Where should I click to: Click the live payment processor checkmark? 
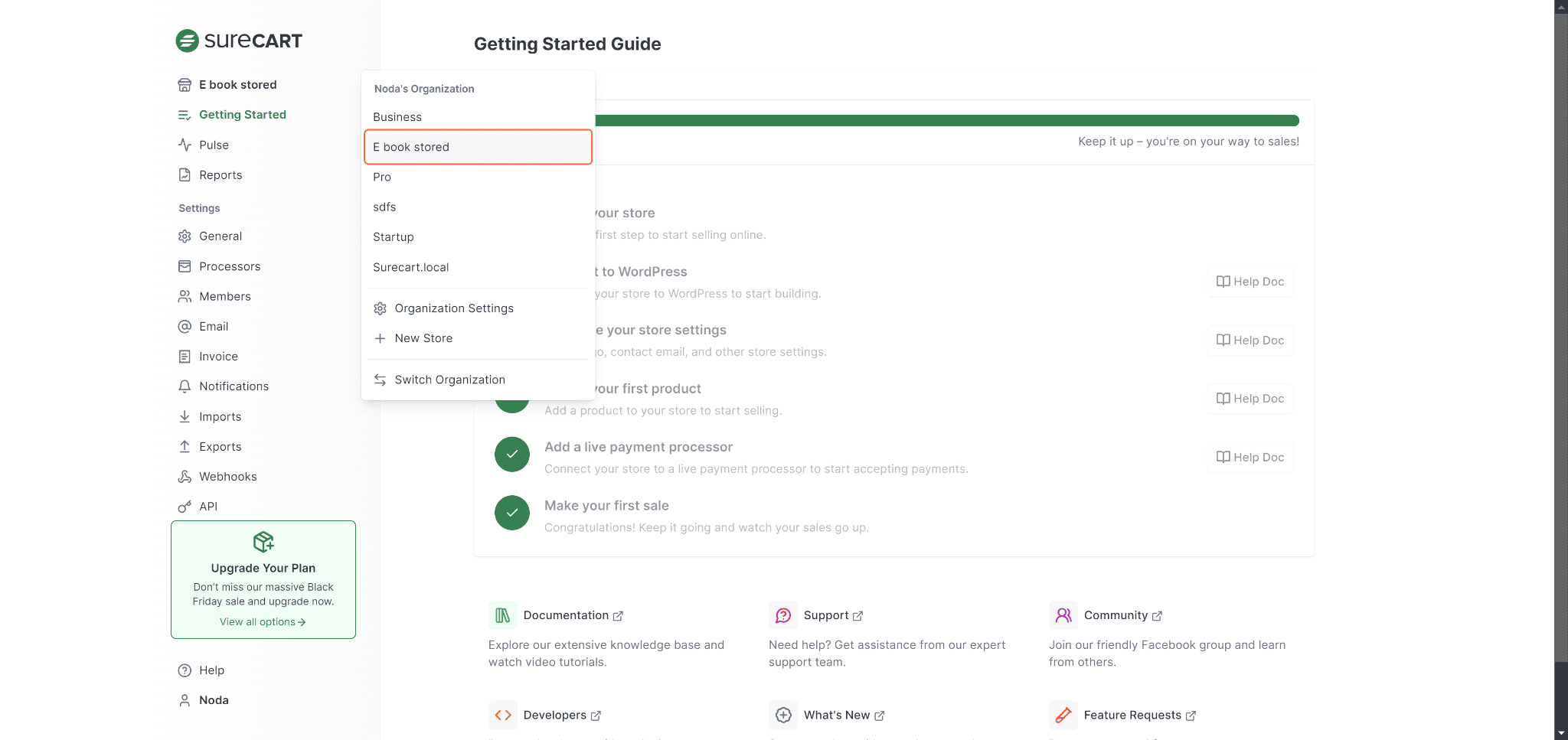(x=512, y=455)
